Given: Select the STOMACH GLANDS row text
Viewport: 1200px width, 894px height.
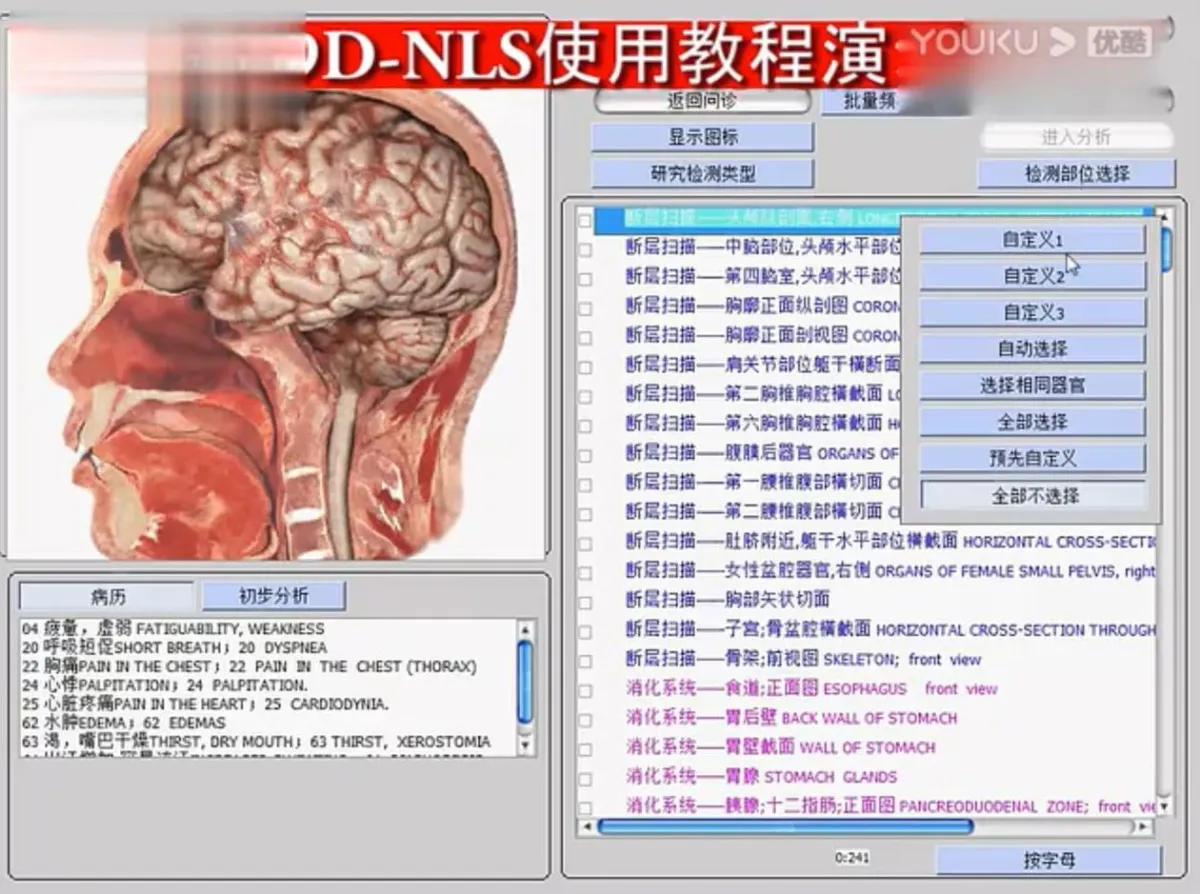Looking at the screenshot, I should coord(762,776).
